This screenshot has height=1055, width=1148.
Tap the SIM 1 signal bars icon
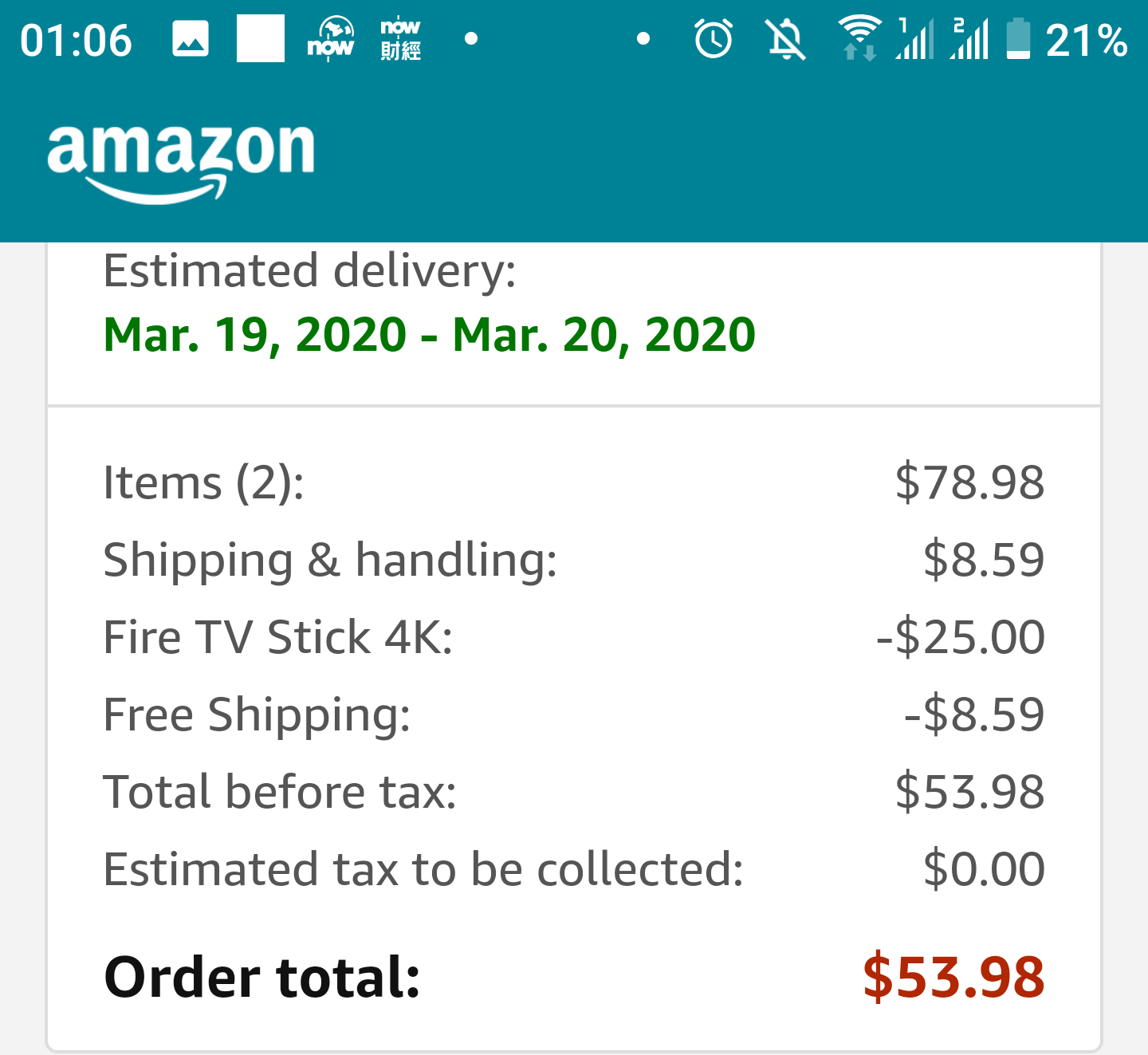915,39
